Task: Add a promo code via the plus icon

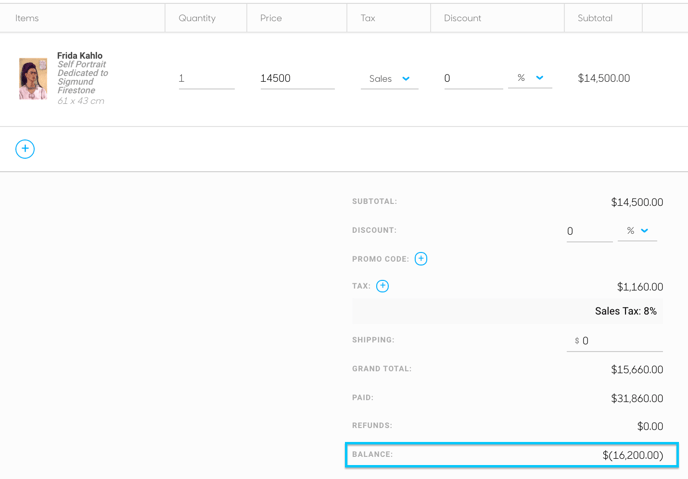Action: pos(421,259)
